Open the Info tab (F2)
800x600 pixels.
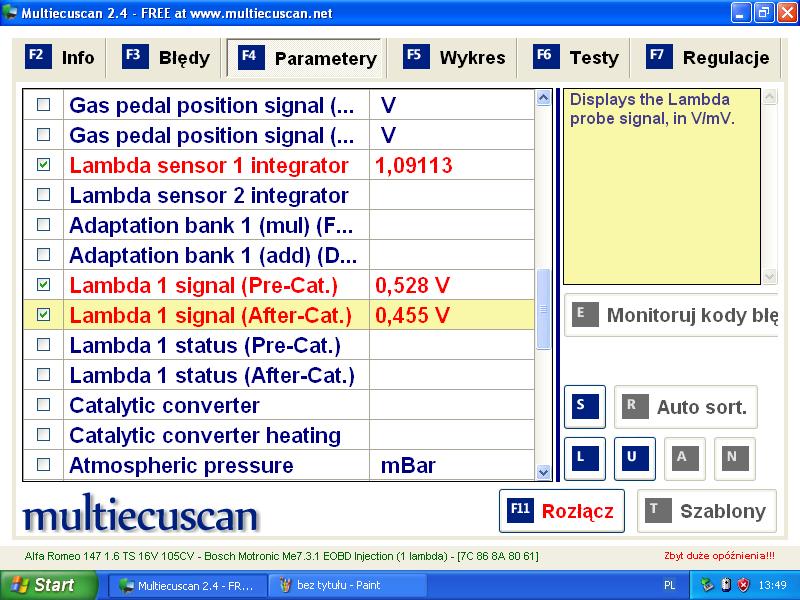[60, 58]
